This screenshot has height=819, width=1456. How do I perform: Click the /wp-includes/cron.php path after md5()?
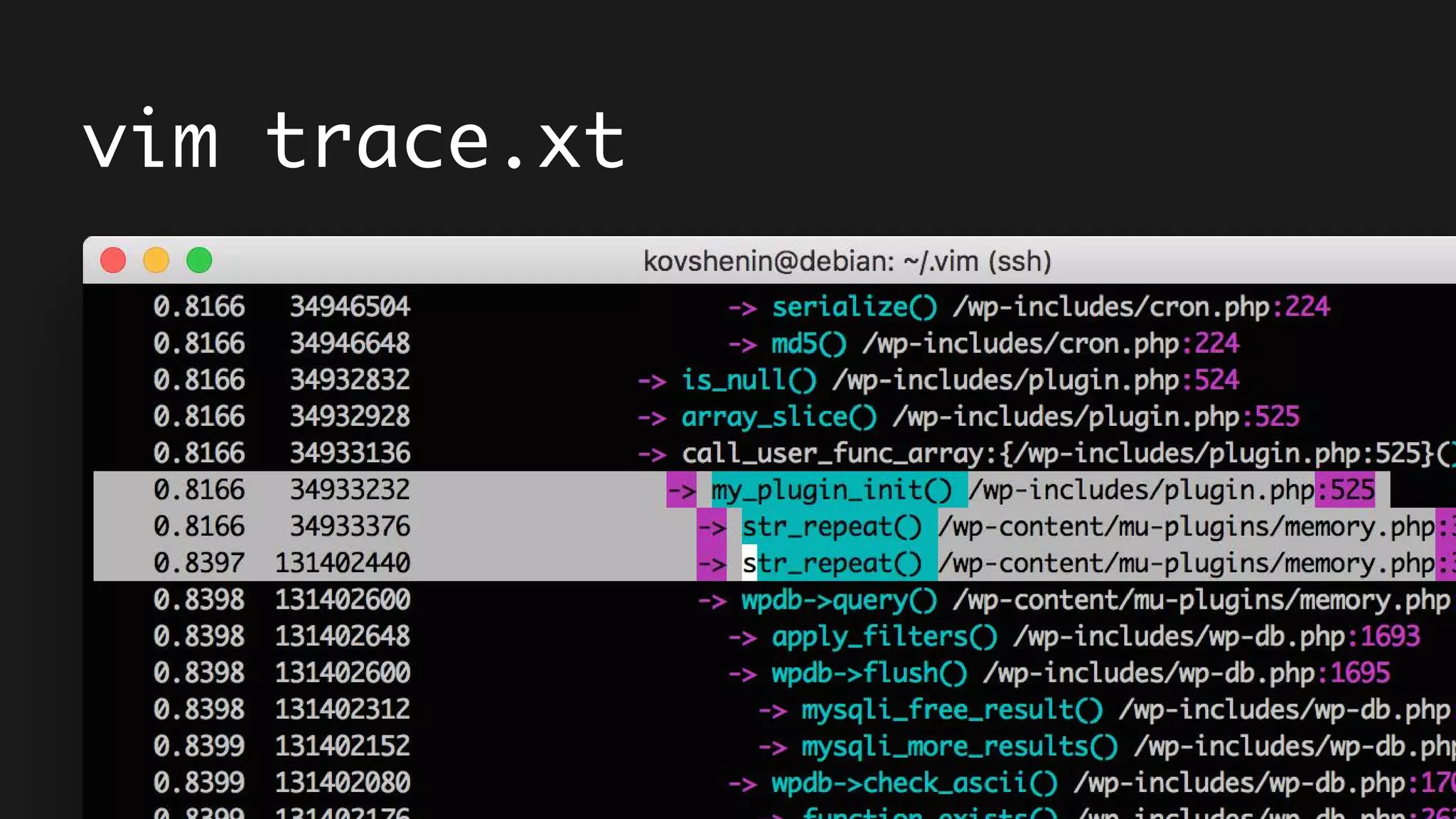(1021, 344)
